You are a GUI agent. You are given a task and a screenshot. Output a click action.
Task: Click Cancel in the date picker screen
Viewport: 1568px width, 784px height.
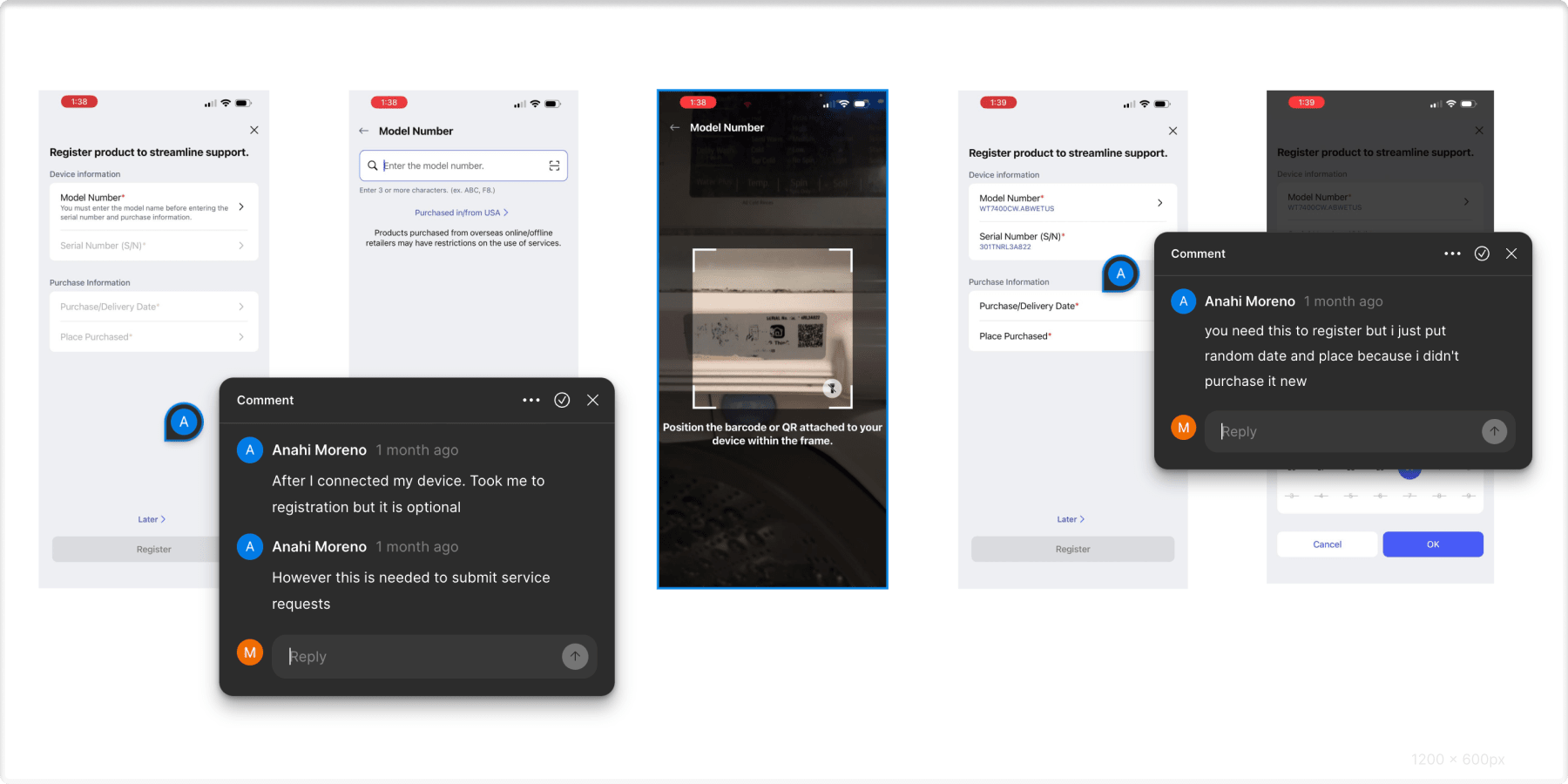click(x=1327, y=544)
